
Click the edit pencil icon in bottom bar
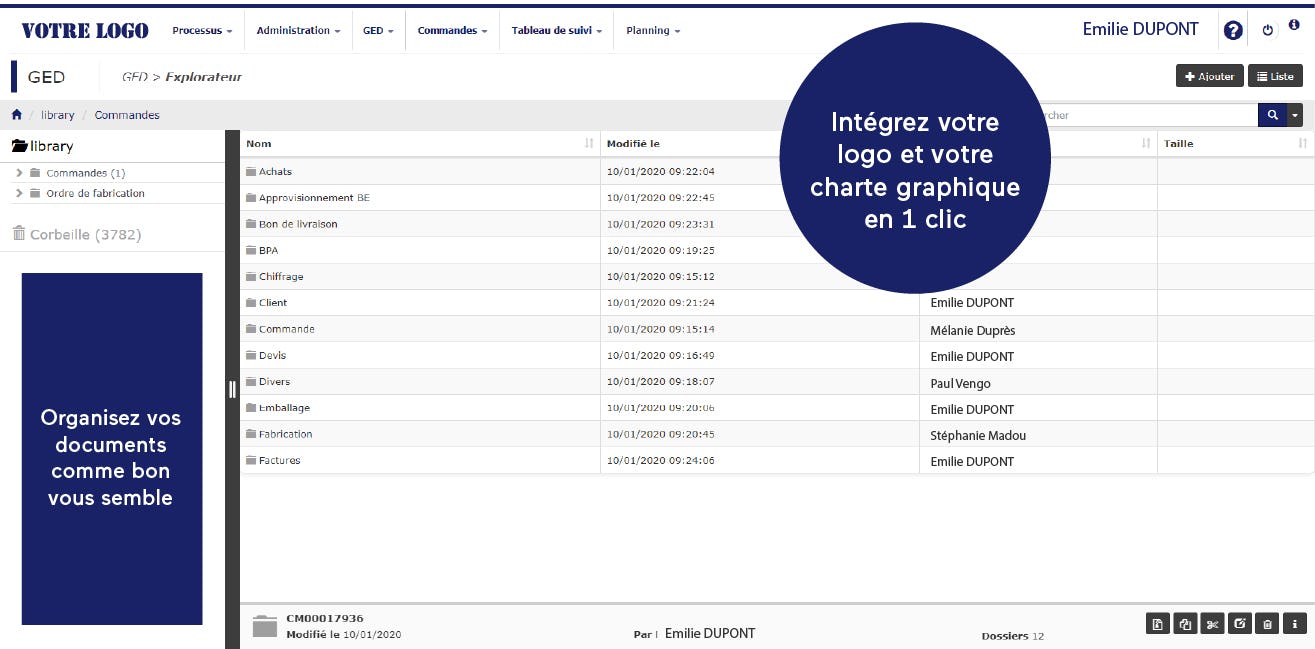click(x=1240, y=624)
